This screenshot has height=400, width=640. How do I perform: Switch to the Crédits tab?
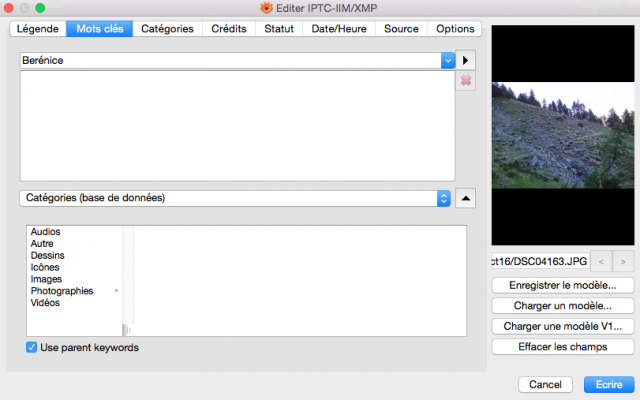point(229,29)
